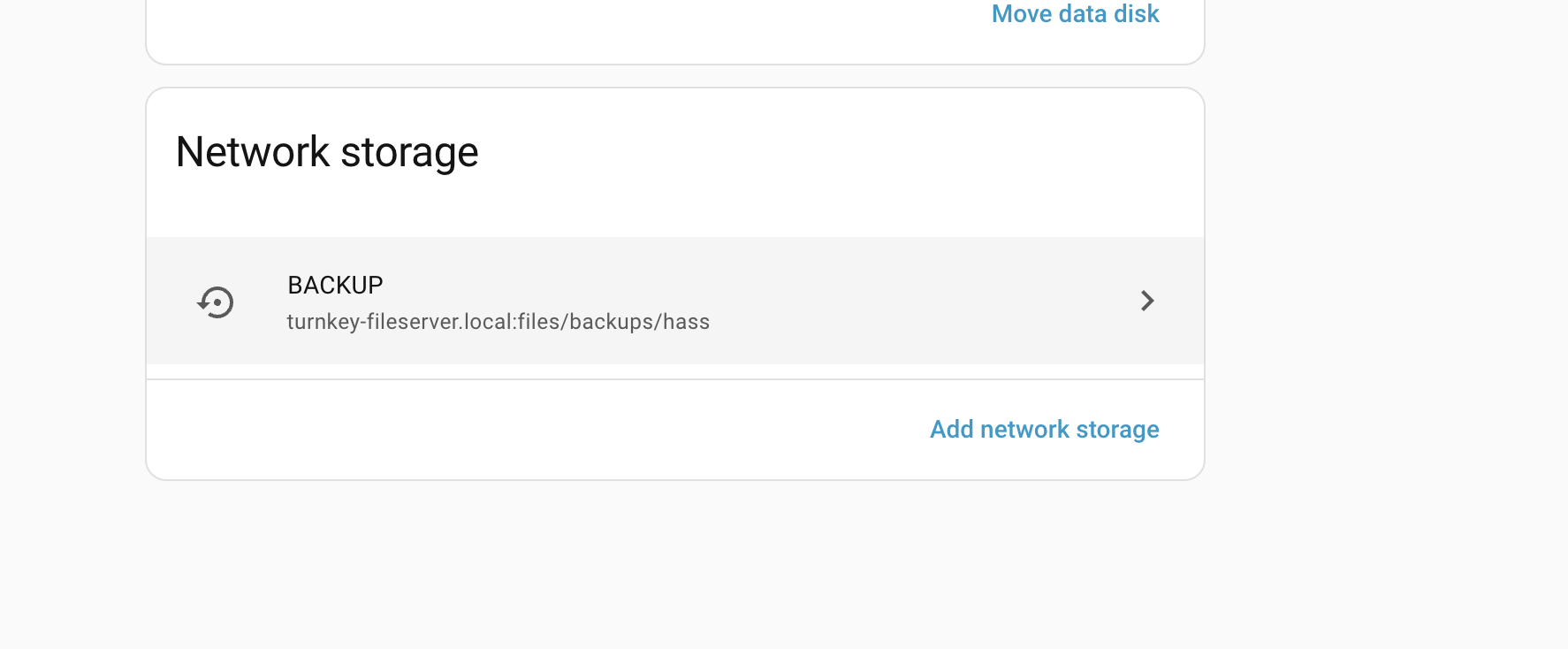Click the backup restore icon
The image size is (1568, 649).
click(216, 302)
